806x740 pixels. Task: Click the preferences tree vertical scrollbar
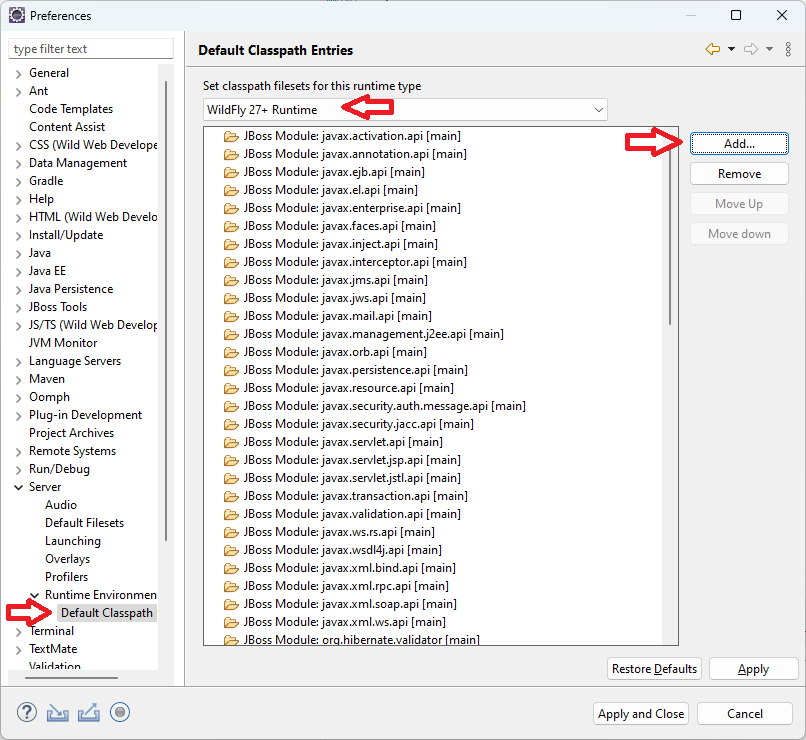(x=166, y=311)
